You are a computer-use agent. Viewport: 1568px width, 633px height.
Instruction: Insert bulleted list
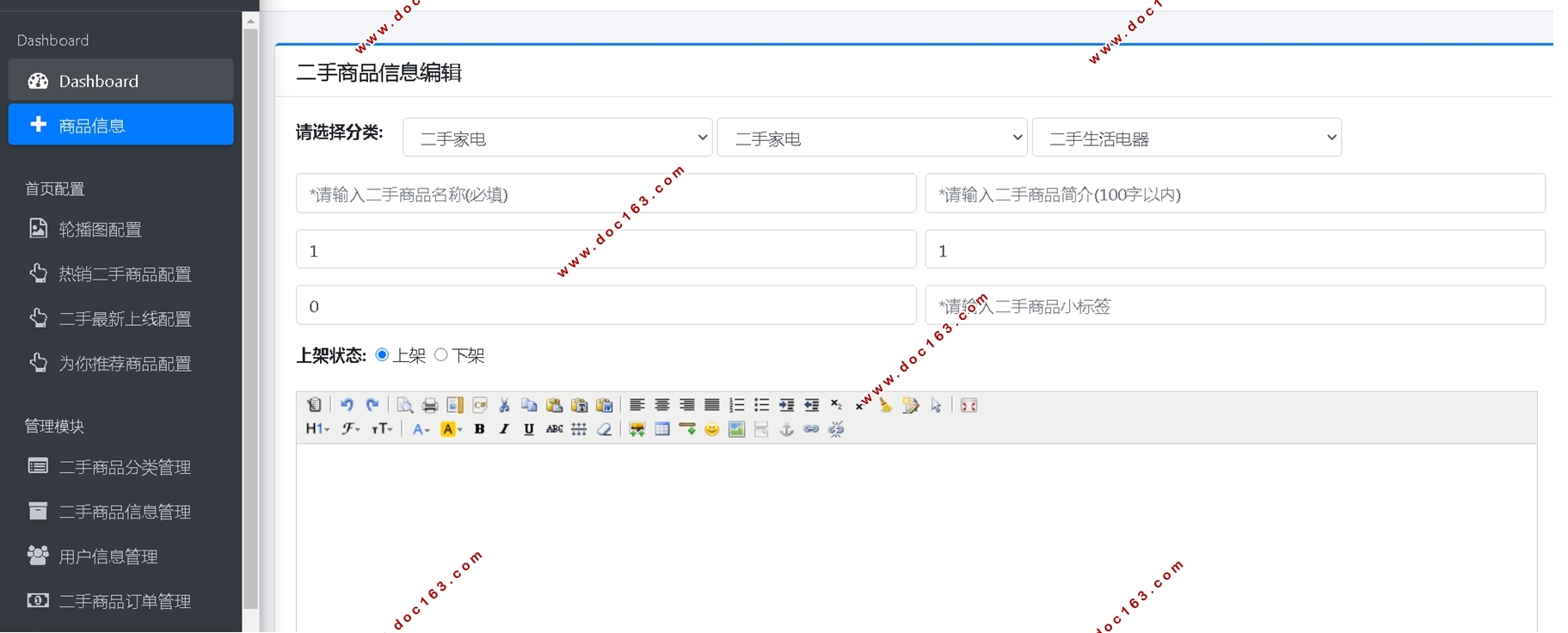(761, 405)
